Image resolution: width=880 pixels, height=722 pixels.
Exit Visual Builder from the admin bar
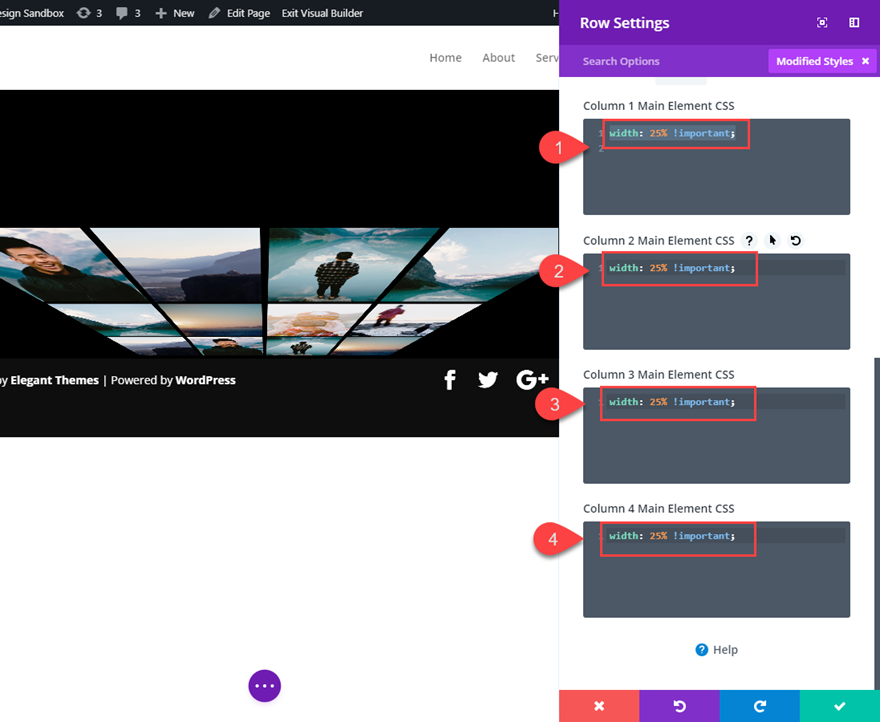coord(321,13)
